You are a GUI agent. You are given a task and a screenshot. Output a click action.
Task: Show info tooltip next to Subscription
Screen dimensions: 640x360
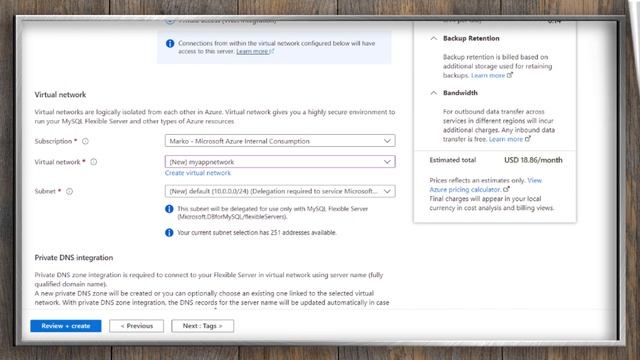(85, 141)
